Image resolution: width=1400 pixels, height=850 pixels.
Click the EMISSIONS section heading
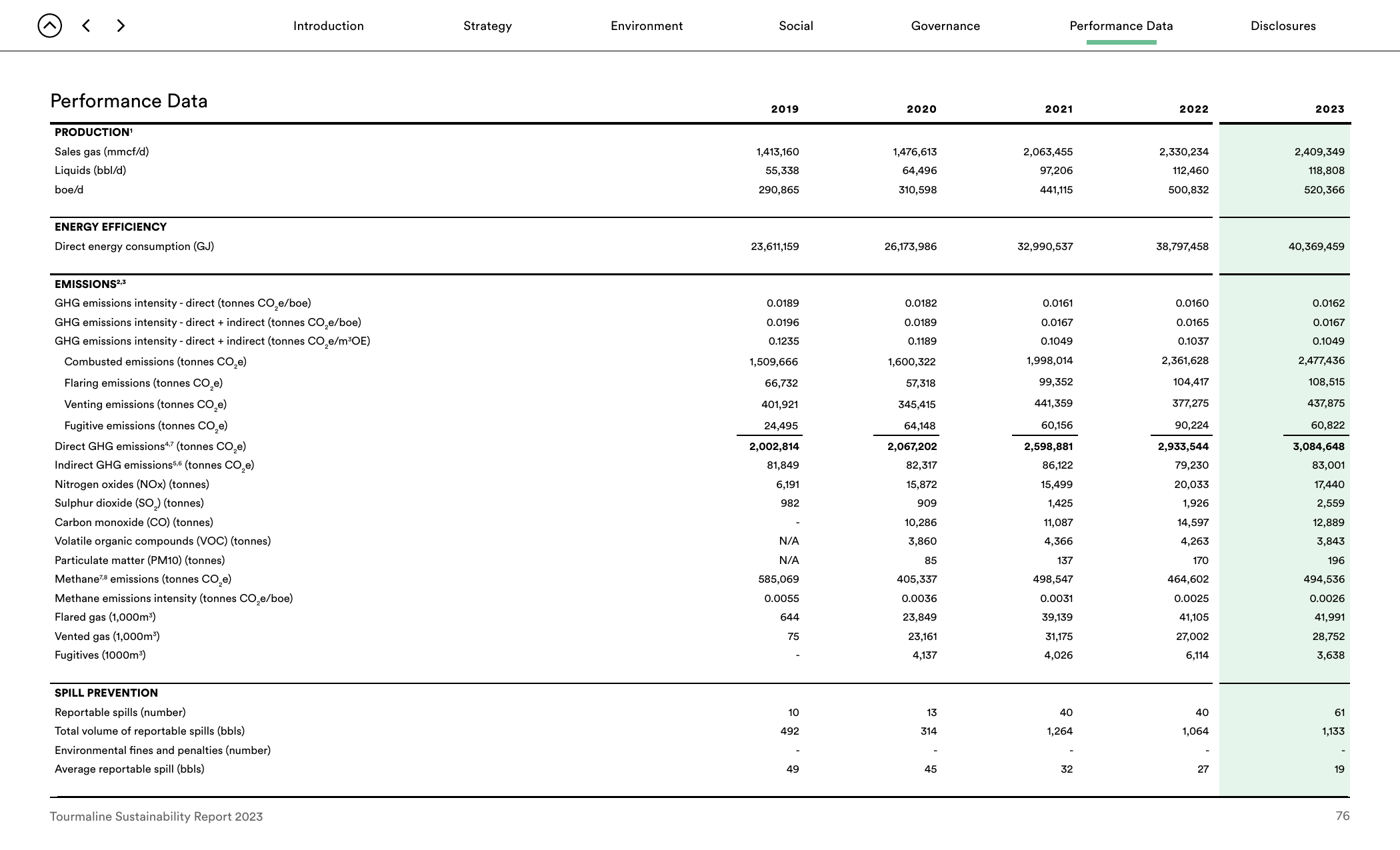tap(90, 284)
